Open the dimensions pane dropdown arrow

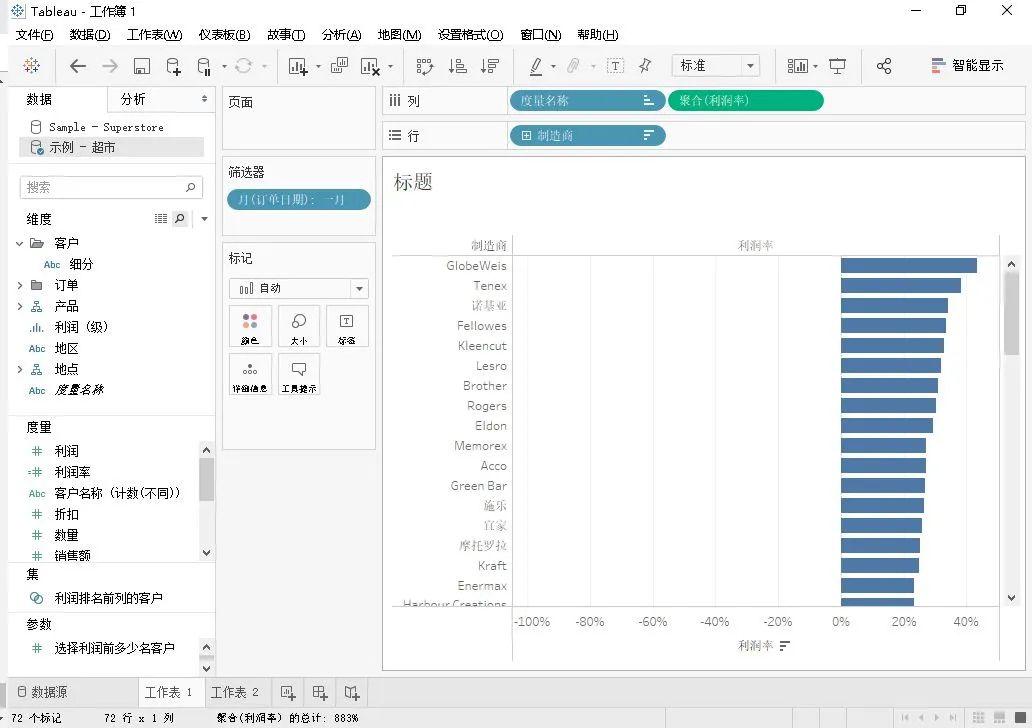[204, 219]
